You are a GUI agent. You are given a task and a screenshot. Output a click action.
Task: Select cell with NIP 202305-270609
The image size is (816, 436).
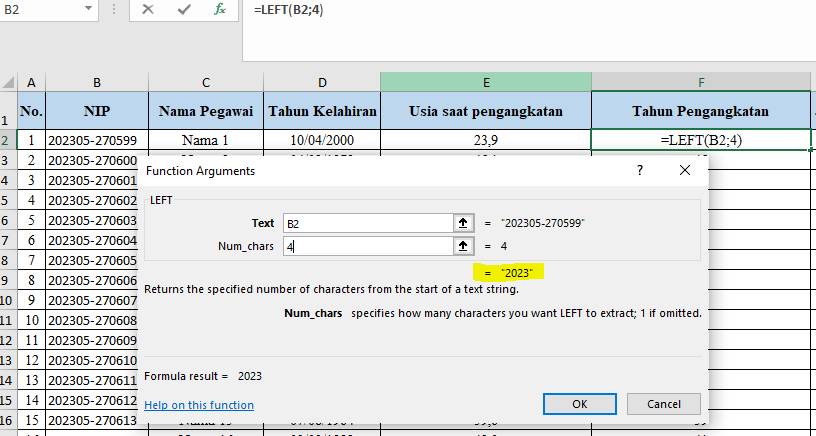(93, 340)
